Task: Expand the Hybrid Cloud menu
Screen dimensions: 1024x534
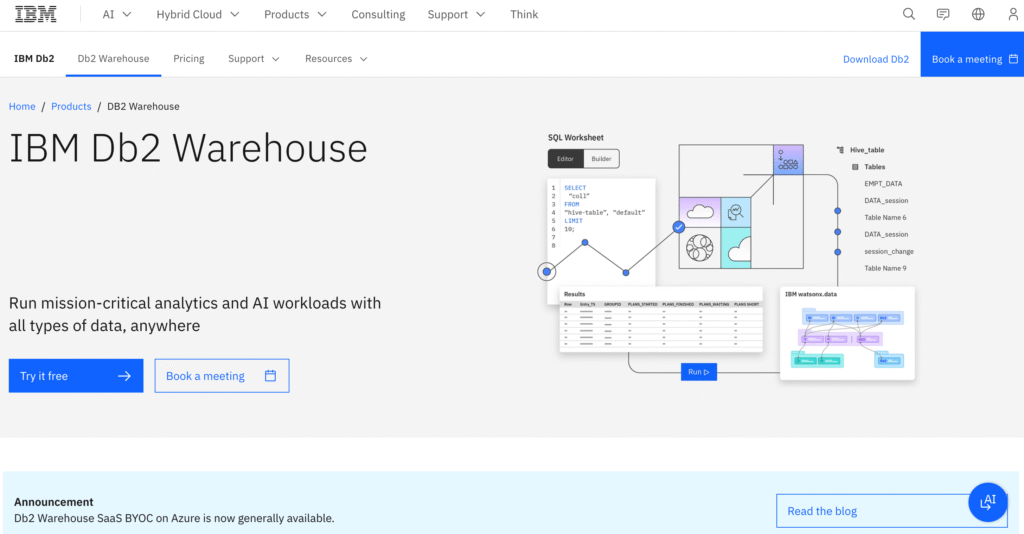Action: pos(198,14)
